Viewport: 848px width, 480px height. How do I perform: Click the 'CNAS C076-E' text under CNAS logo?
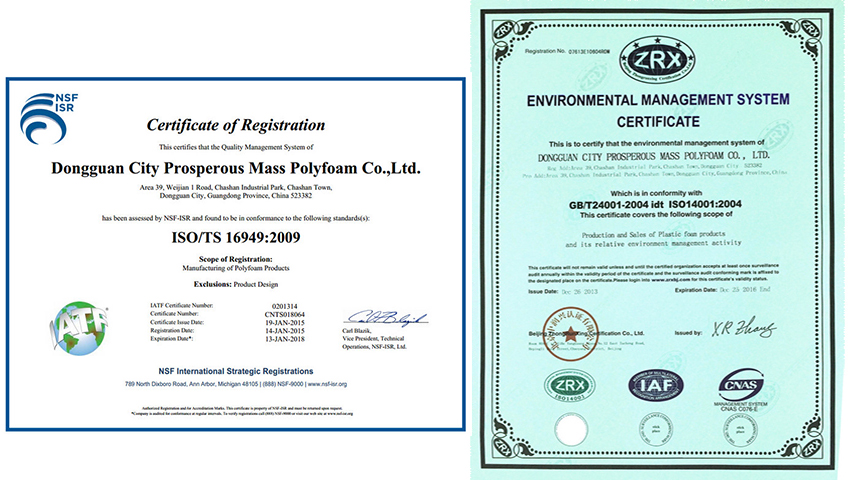point(740,409)
